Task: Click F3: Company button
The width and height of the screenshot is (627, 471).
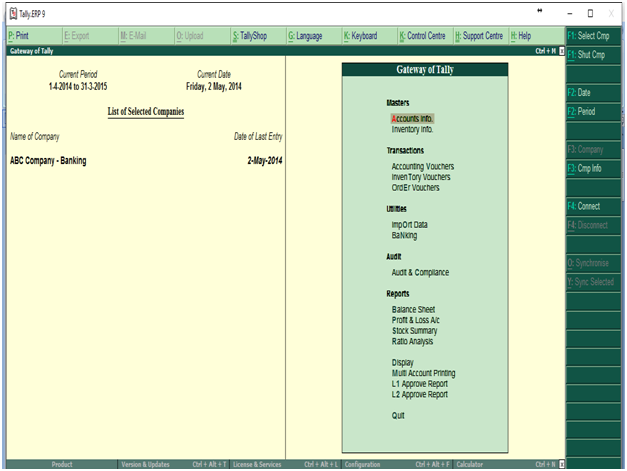Action: [593, 150]
